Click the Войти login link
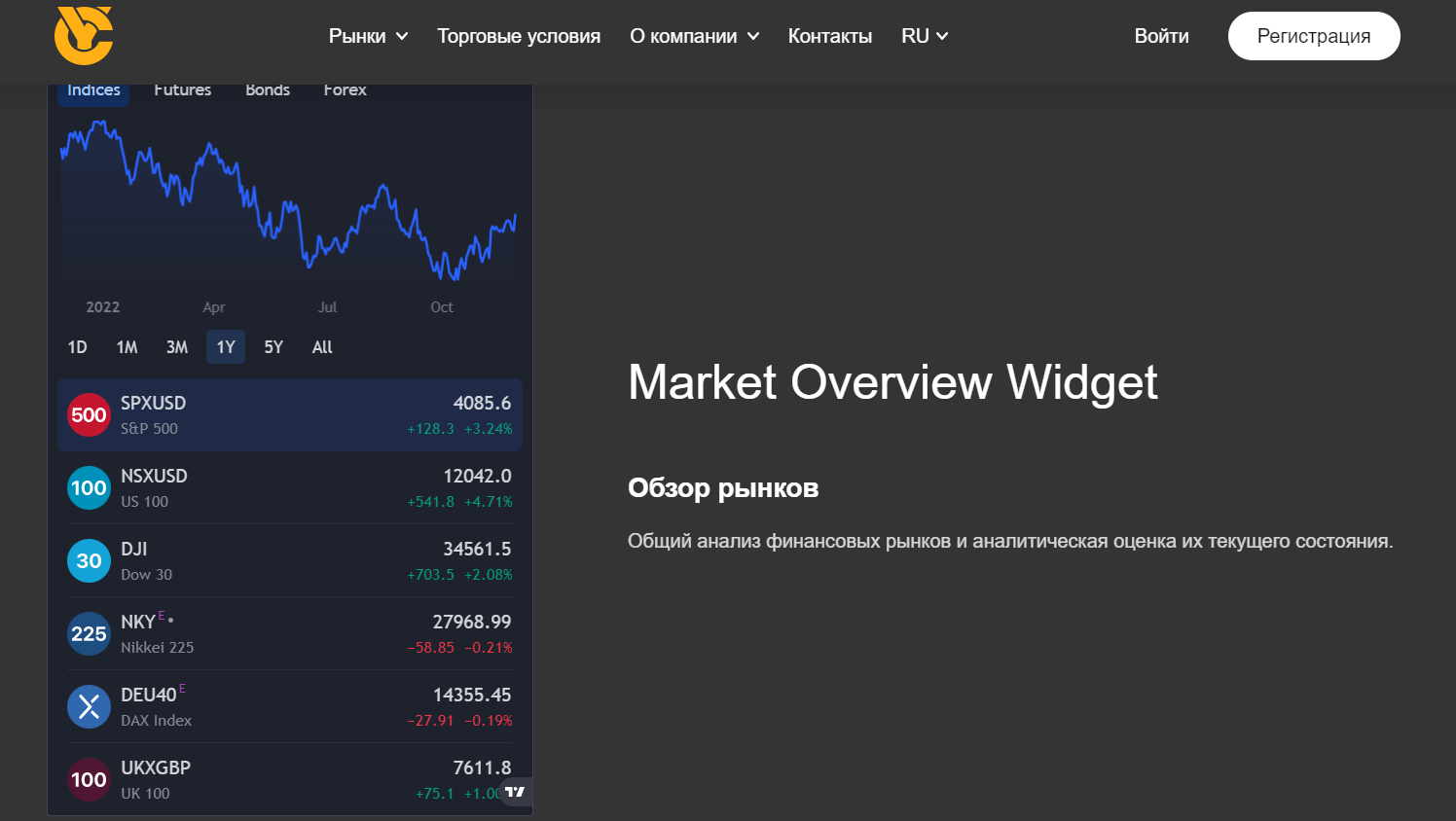This screenshot has height=821, width=1456. [1161, 36]
